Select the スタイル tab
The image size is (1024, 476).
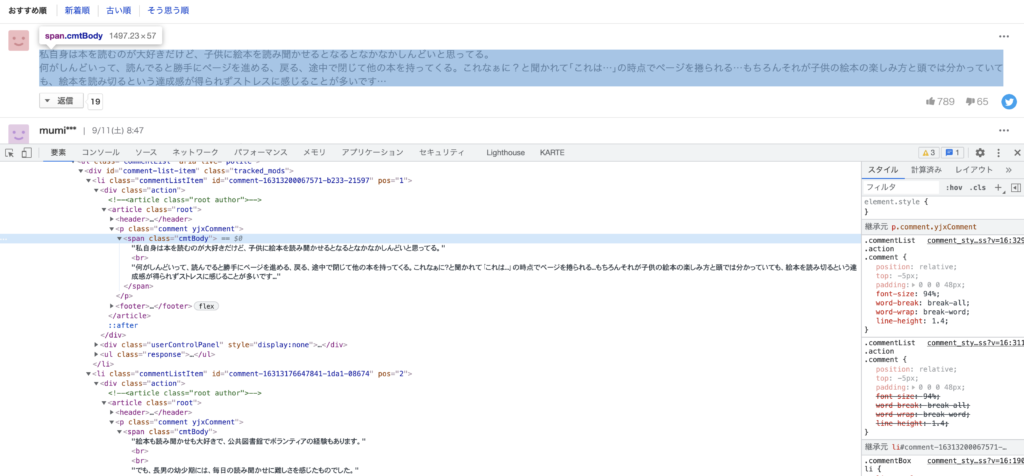point(883,170)
